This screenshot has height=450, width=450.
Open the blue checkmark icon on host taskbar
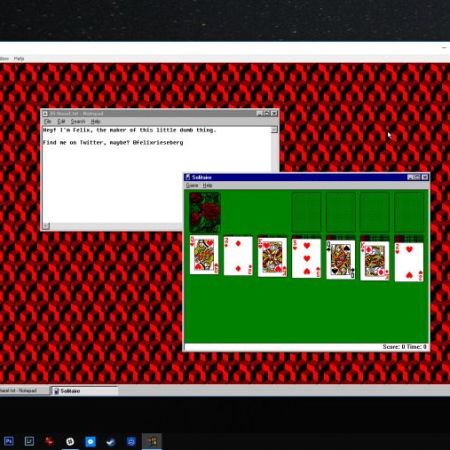pyautogui.click(x=111, y=442)
